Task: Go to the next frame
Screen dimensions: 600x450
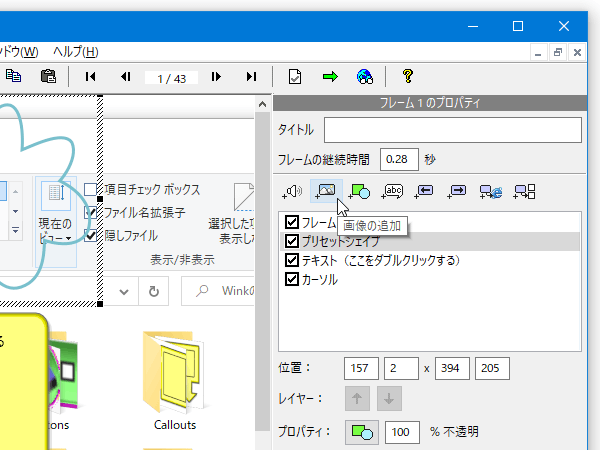Action: 216,77
